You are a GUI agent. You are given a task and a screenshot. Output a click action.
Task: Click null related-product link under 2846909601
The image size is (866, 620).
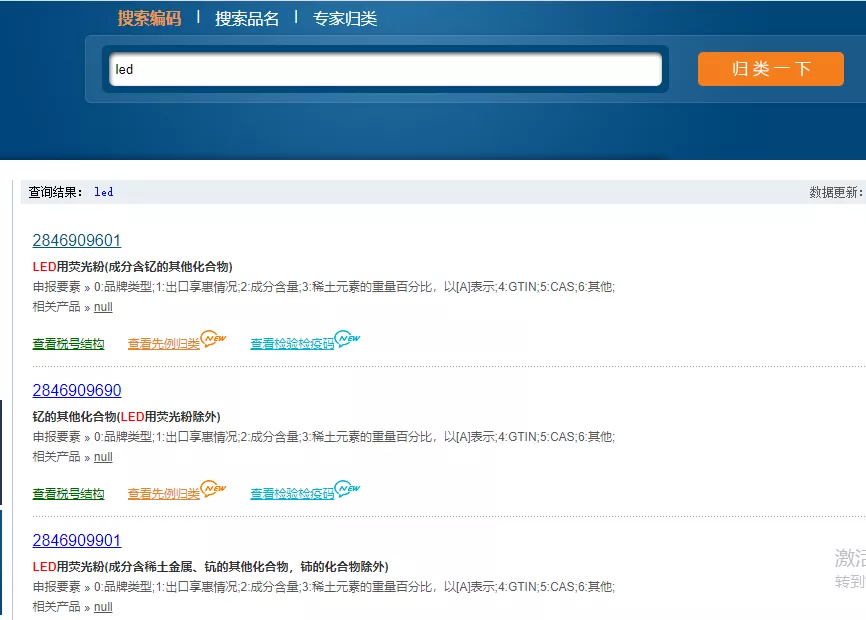(x=103, y=307)
